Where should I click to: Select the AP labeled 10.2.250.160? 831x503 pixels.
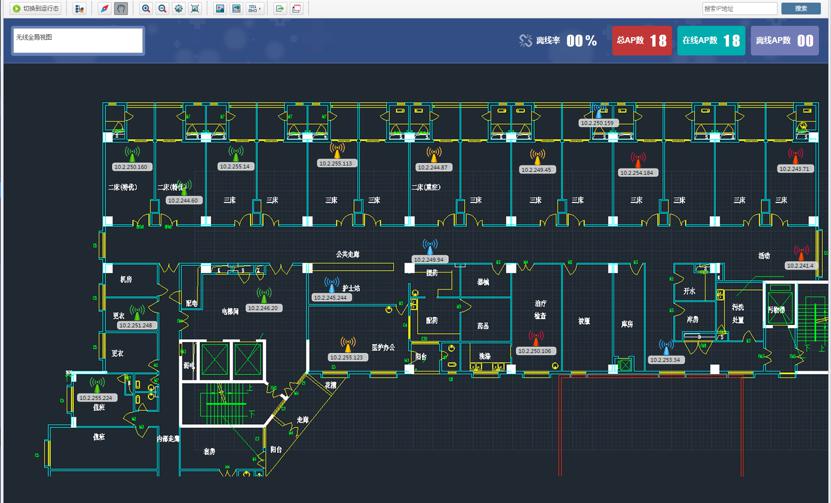pos(130,155)
